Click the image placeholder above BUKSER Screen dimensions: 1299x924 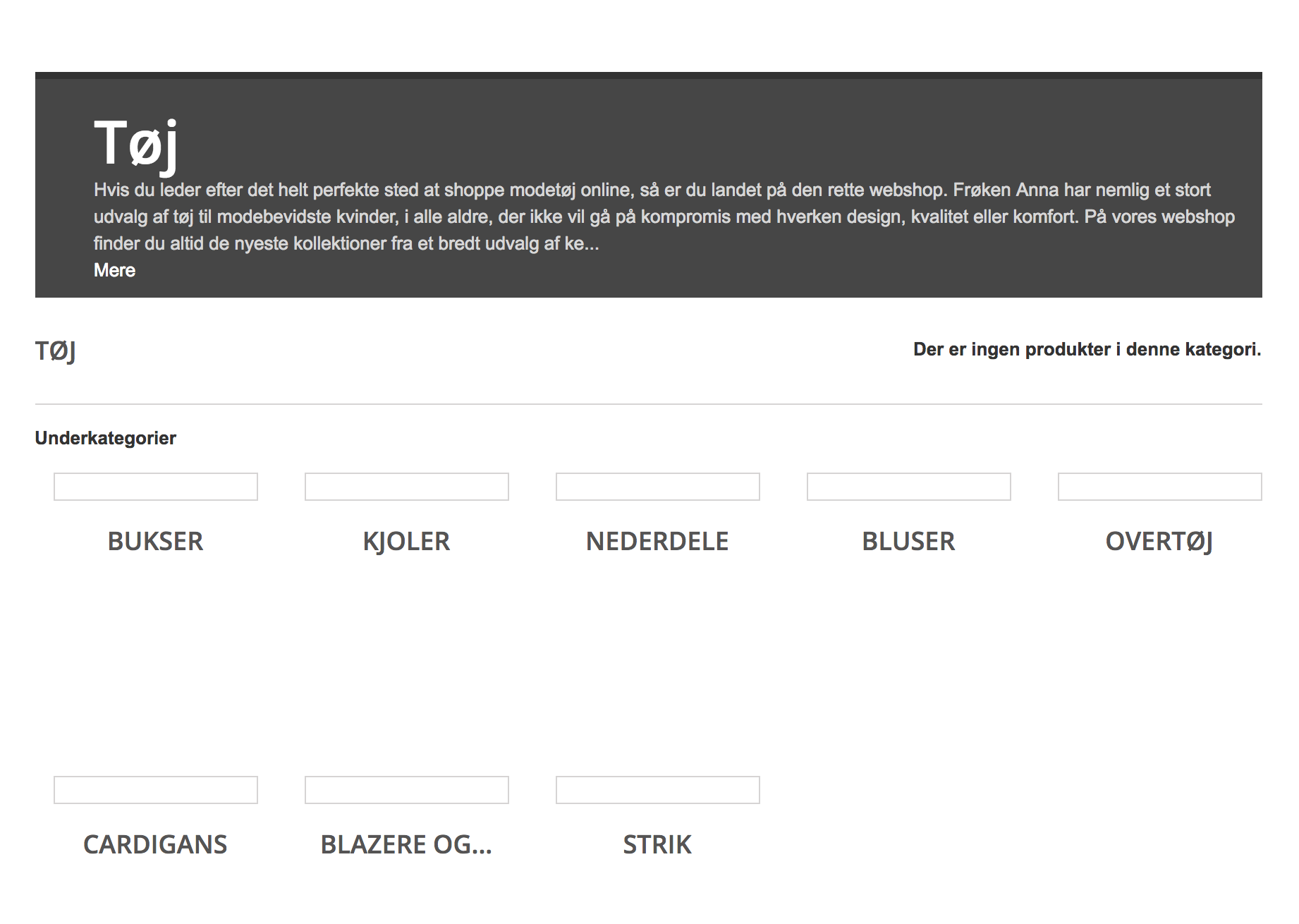[156, 487]
